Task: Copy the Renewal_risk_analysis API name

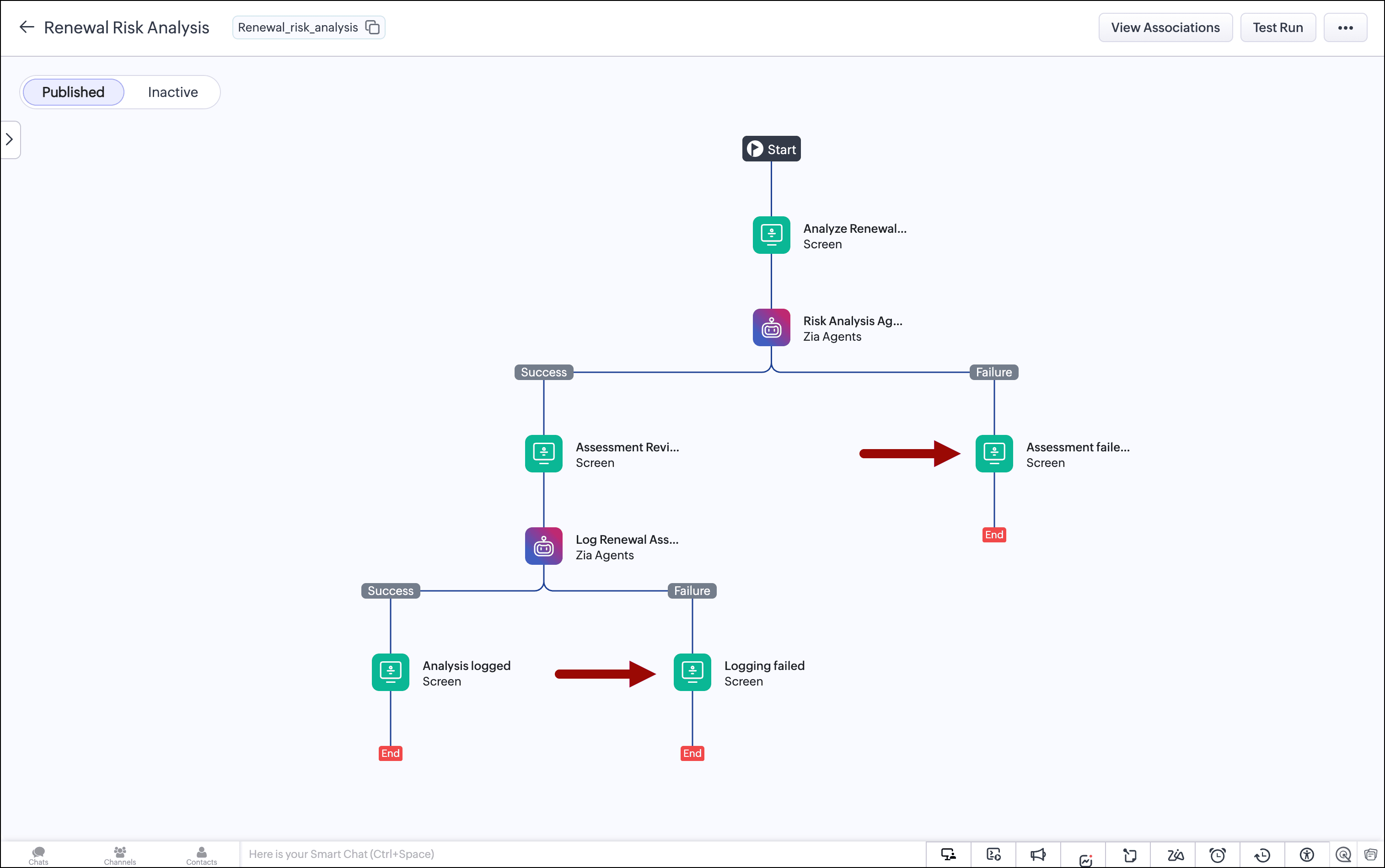Action: pos(373,27)
